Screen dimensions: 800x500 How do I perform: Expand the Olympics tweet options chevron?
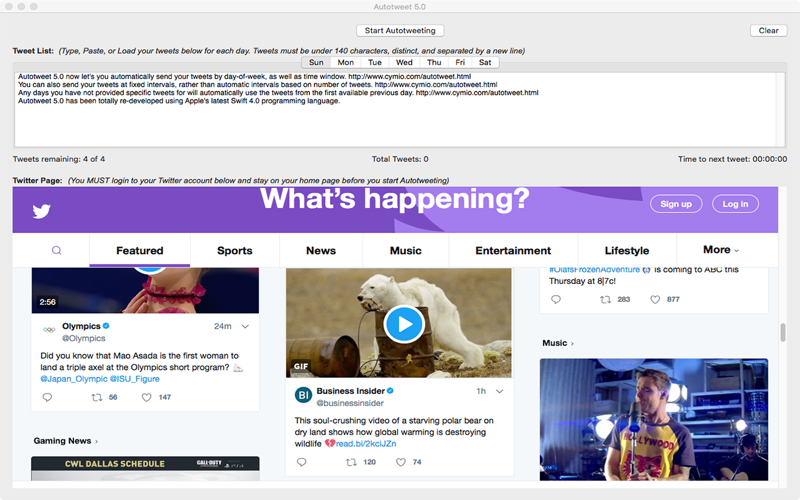point(245,327)
